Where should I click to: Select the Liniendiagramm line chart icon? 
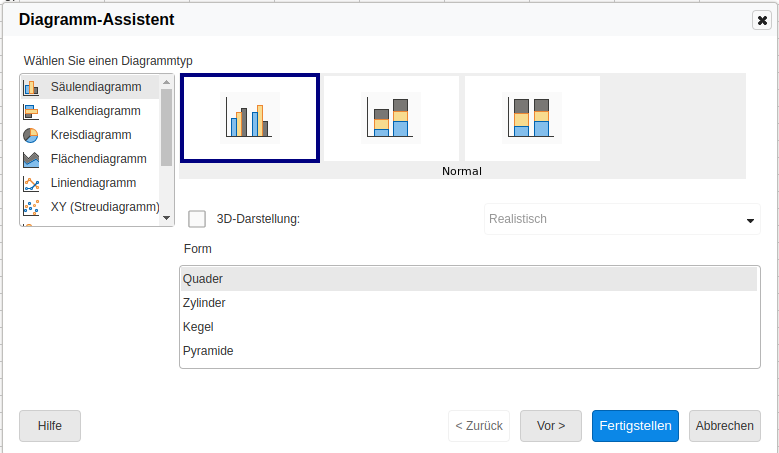point(31,183)
